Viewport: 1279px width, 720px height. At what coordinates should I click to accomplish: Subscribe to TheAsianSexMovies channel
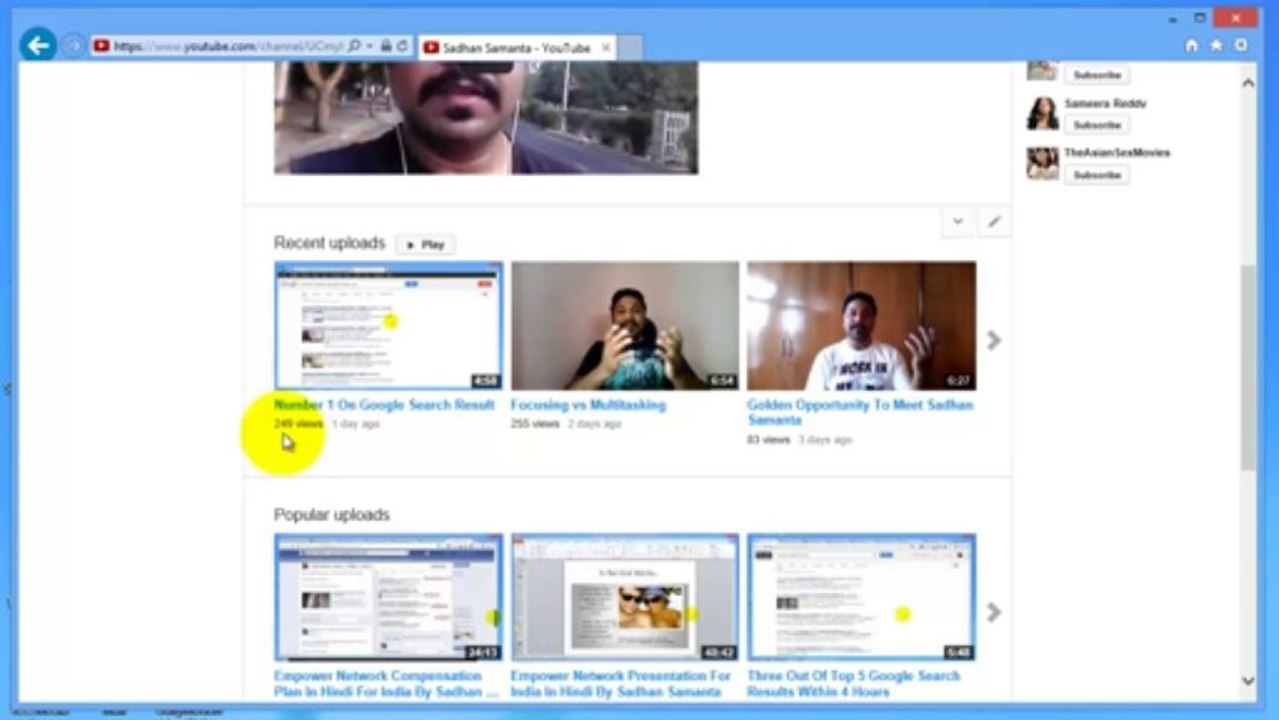[x=1097, y=175]
